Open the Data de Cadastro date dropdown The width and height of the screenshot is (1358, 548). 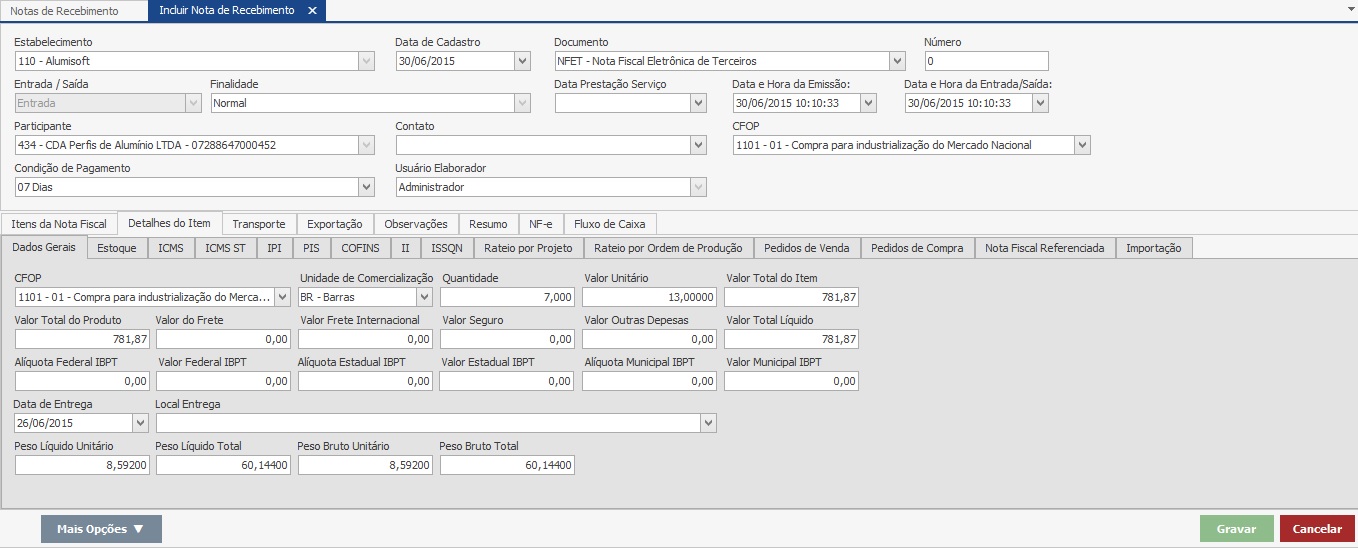[x=522, y=61]
